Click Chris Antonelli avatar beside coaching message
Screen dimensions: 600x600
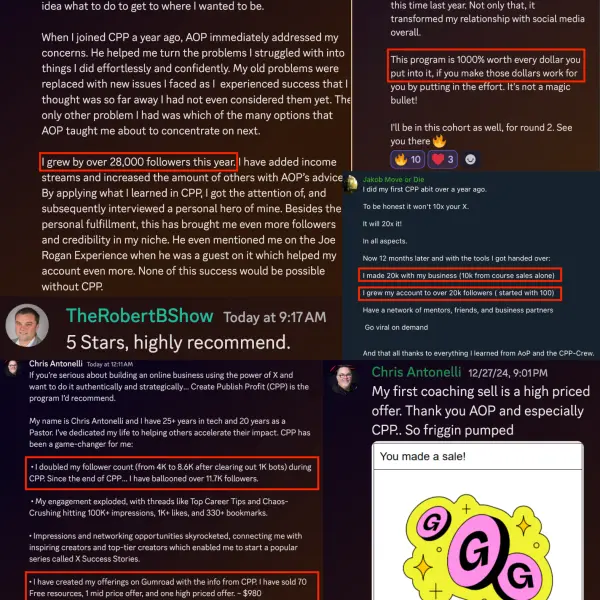344,379
